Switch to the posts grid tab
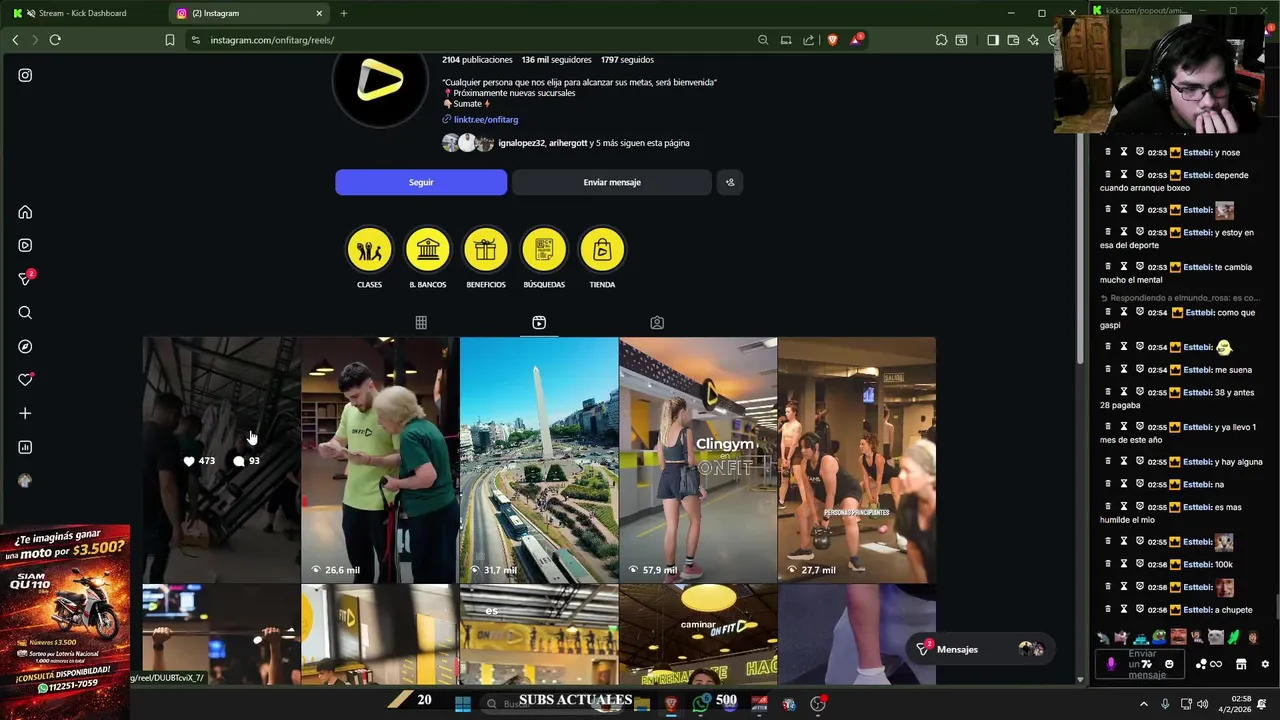Image resolution: width=1280 pixels, height=720 pixels. [421, 322]
